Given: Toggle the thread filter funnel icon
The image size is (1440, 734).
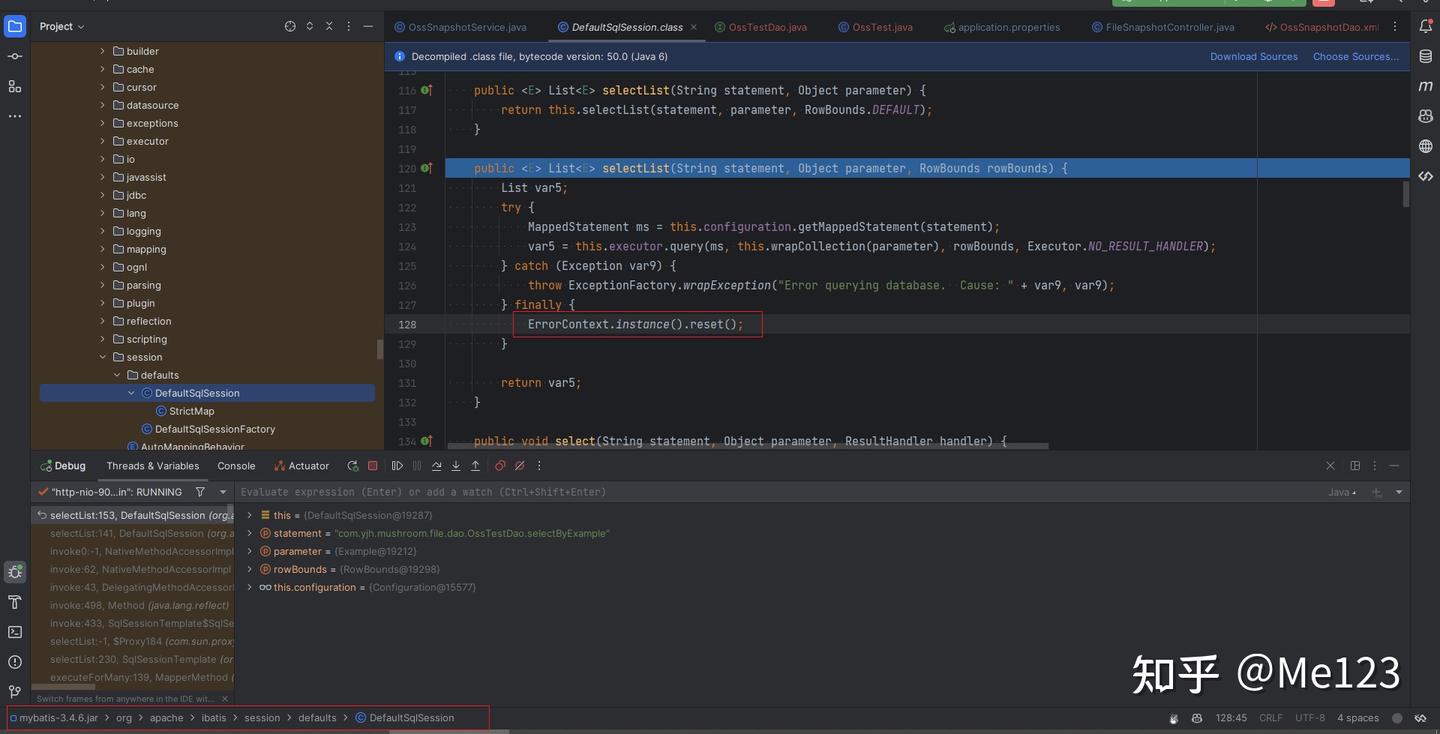Looking at the screenshot, I should 200,492.
